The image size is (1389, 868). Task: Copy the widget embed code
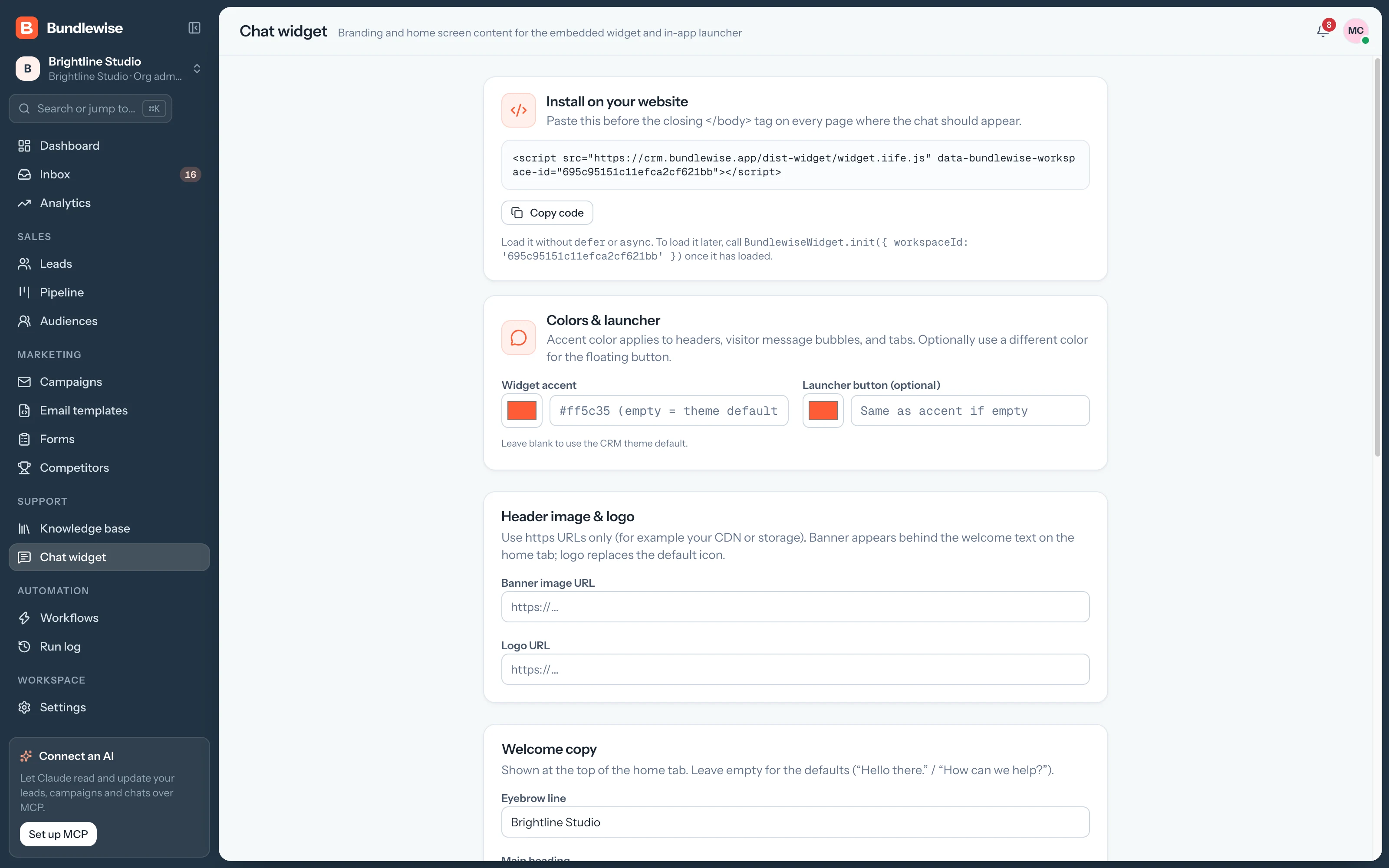547,213
